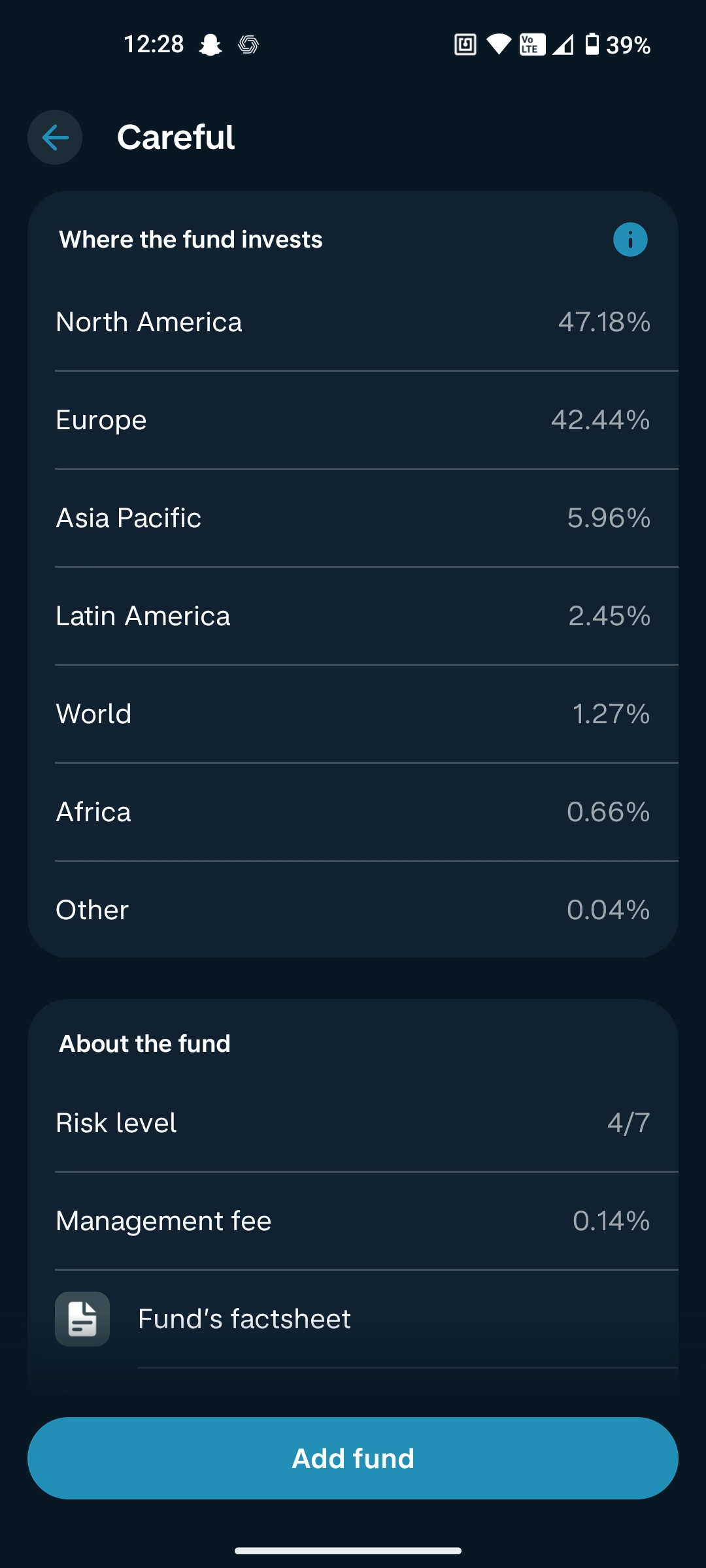Image resolution: width=706 pixels, height=1568 pixels.
Task: Open the info icon beside Where the fund invests
Action: click(x=630, y=239)
